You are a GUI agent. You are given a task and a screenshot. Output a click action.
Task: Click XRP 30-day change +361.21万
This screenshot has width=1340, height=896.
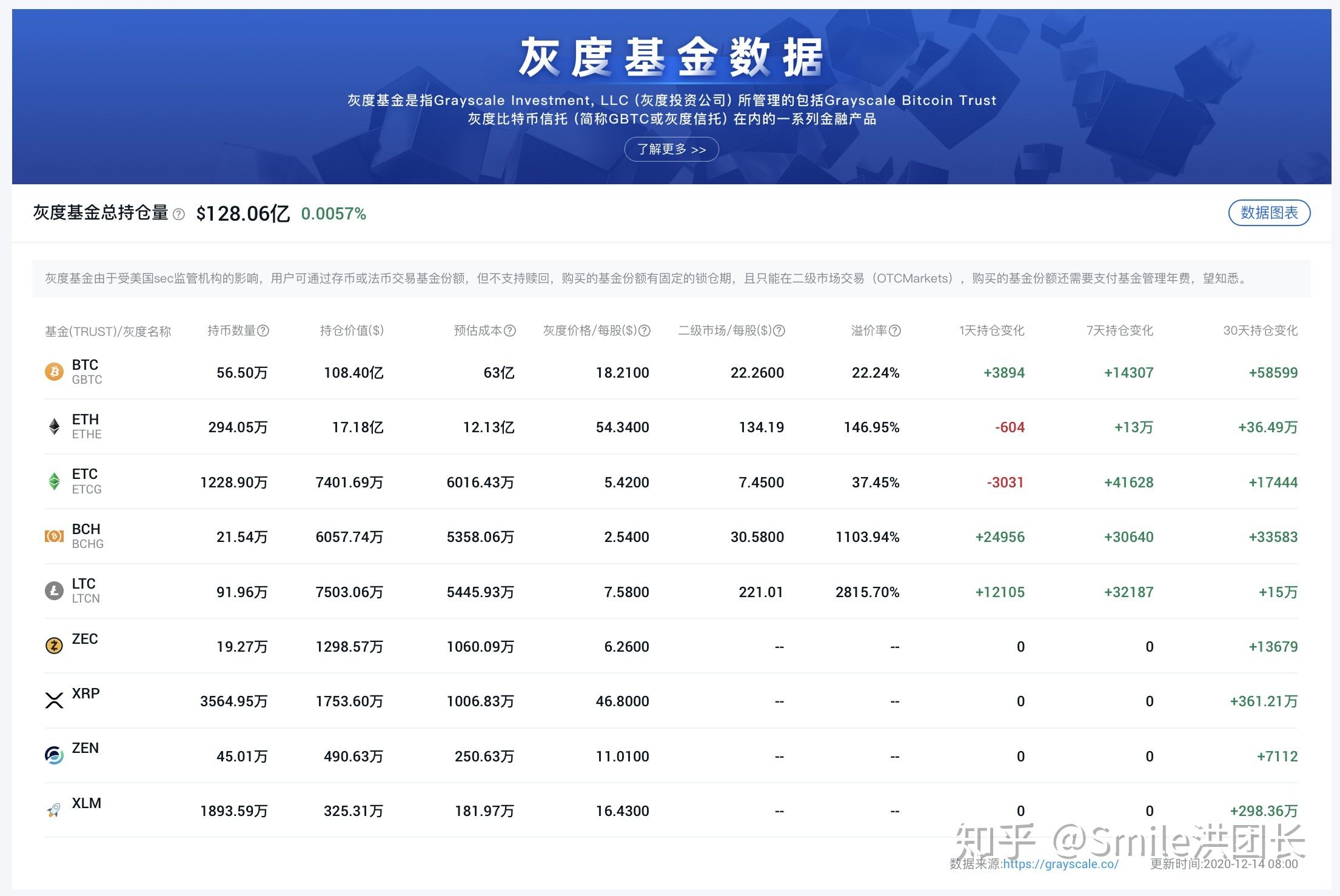pos(1264,701)
